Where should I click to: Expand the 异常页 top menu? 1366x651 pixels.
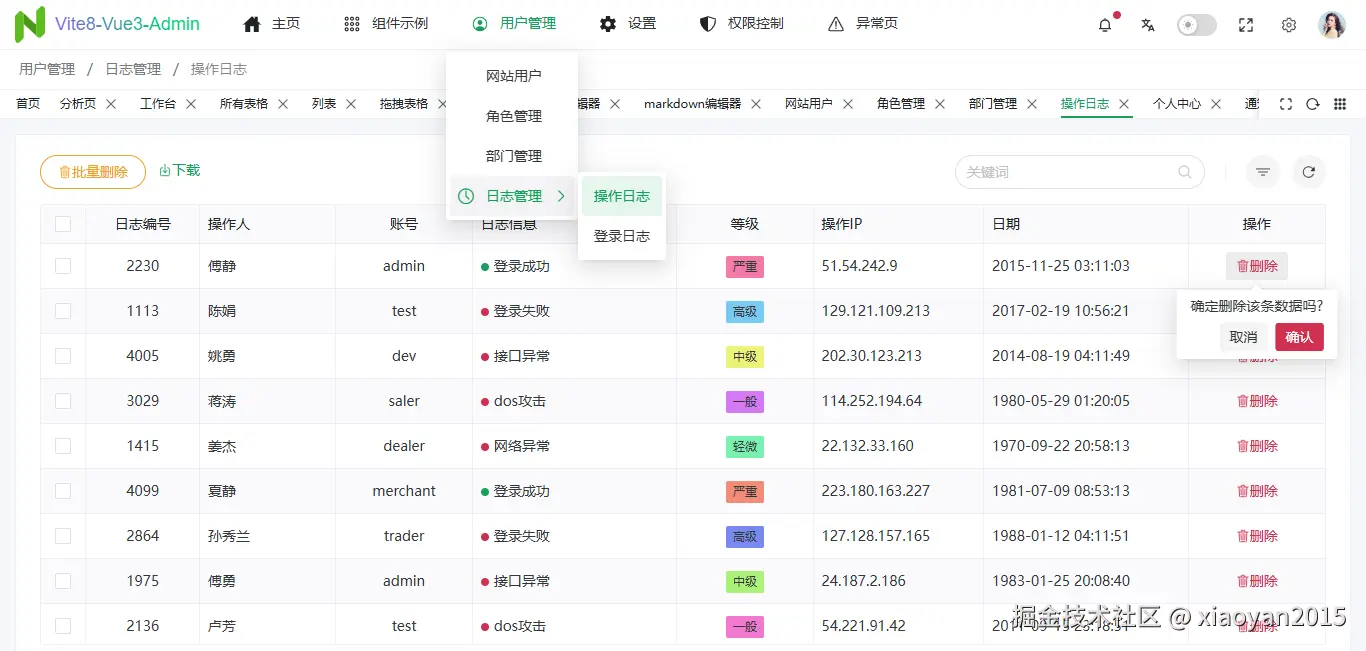click(863, 24)
